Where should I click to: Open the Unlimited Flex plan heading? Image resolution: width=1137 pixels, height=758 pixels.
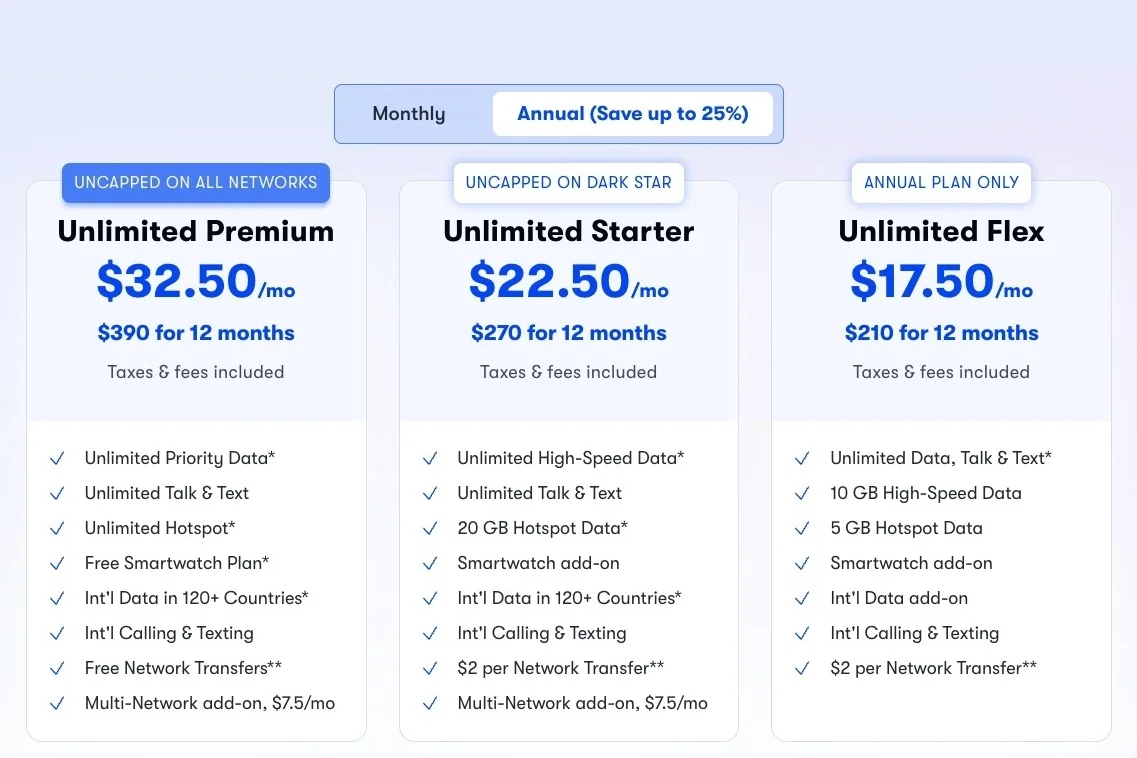point(941,231)
